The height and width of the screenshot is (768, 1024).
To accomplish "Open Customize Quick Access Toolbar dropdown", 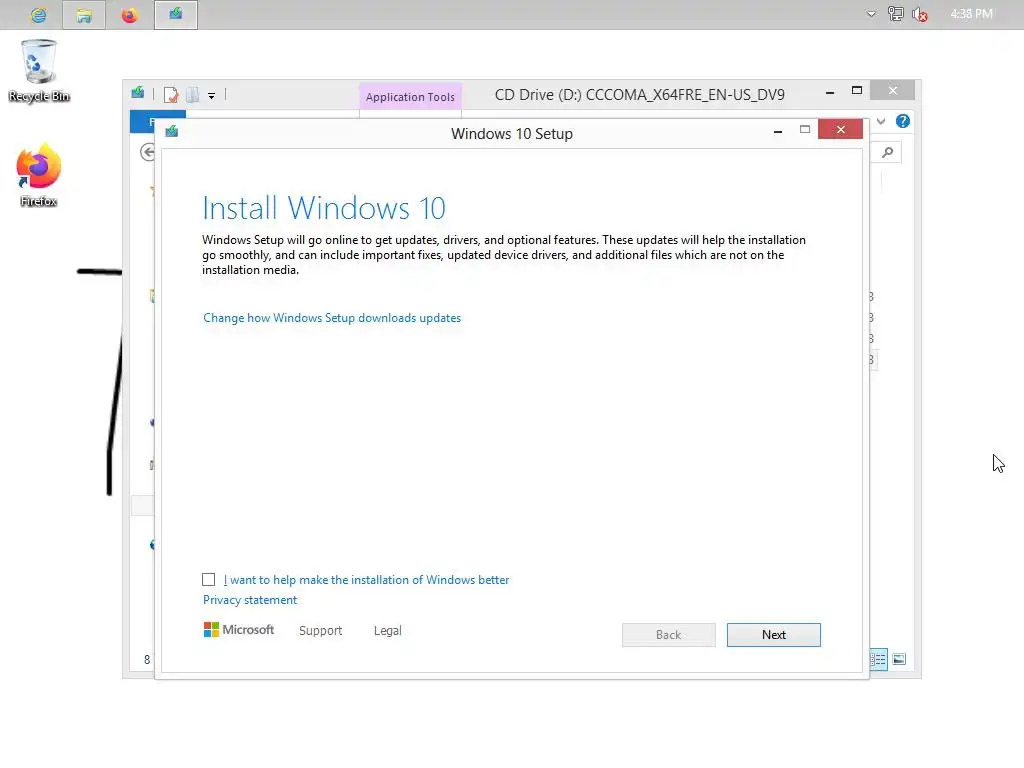I will click(212, 95).
